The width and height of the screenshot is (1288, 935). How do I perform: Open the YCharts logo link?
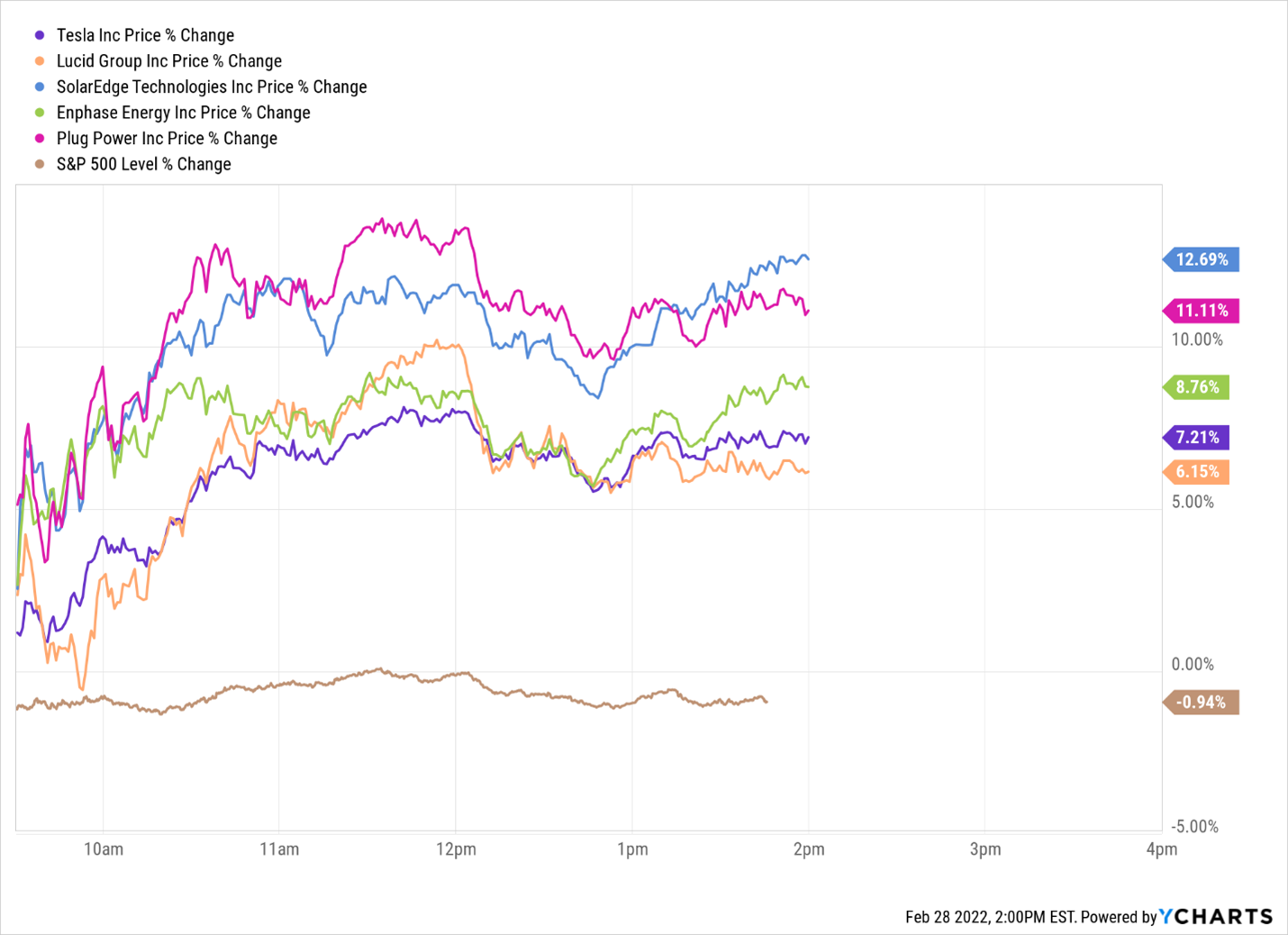1216,917
